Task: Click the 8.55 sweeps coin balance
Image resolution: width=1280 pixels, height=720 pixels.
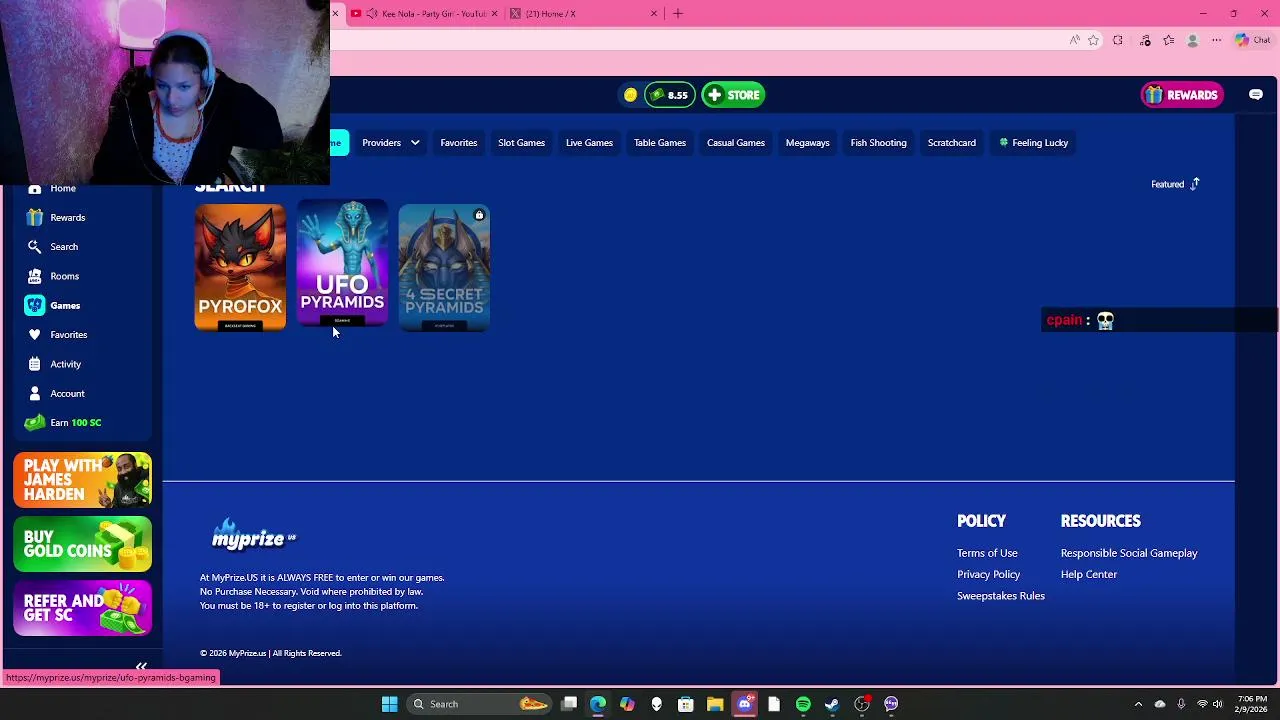Action: point(670,95)
